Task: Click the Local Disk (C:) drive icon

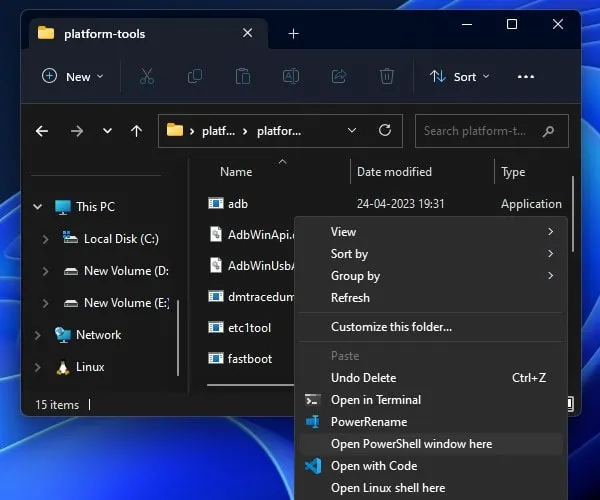Action: point(70,238)
